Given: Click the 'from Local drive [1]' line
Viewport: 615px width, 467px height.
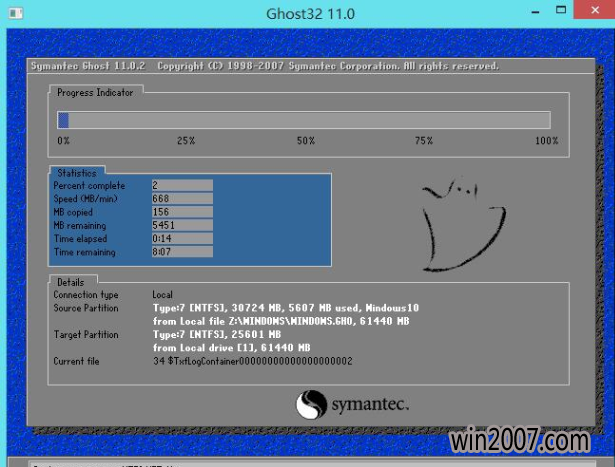Looking at the screenshot, I should (x=231, y=348).
